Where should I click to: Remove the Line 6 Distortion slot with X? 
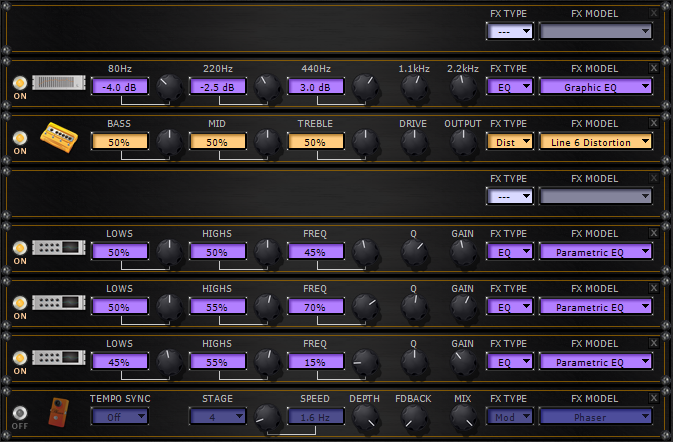click(654, 123)
